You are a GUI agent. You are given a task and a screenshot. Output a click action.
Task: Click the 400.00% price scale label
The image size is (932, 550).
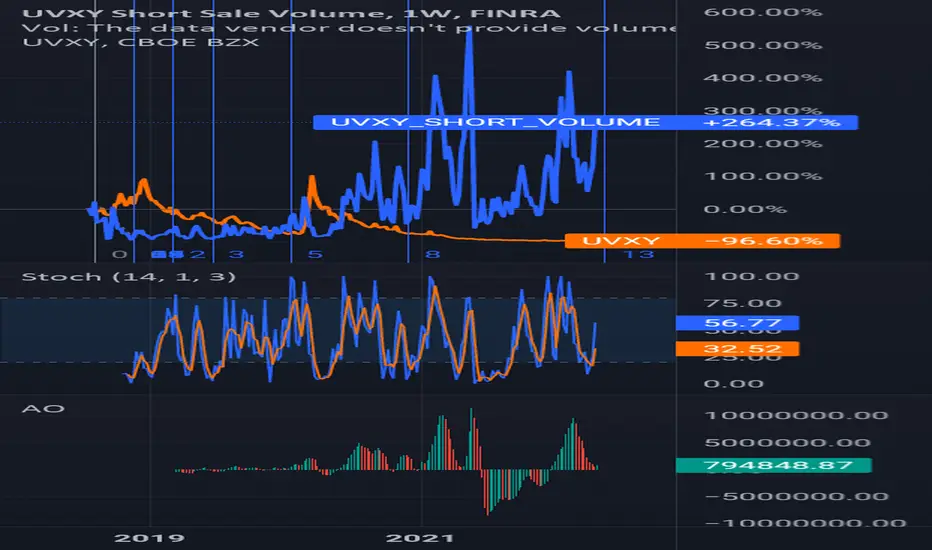(763, 78)
